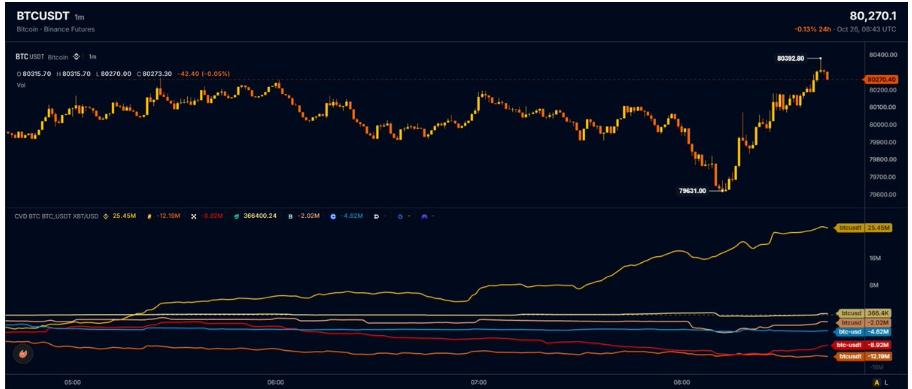Click the blue circular exchange icon in CVD legend

[x=401, y=216]
